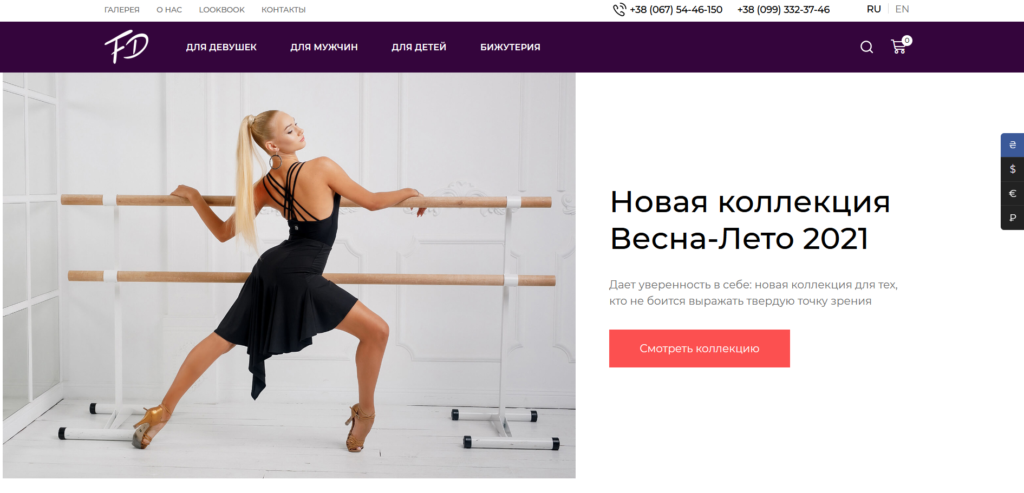This screenshot has width=1024, height=493.
Task: Expand the ДЛЯ МУЖЧИН category menu
Action: (x=324, y=47)
